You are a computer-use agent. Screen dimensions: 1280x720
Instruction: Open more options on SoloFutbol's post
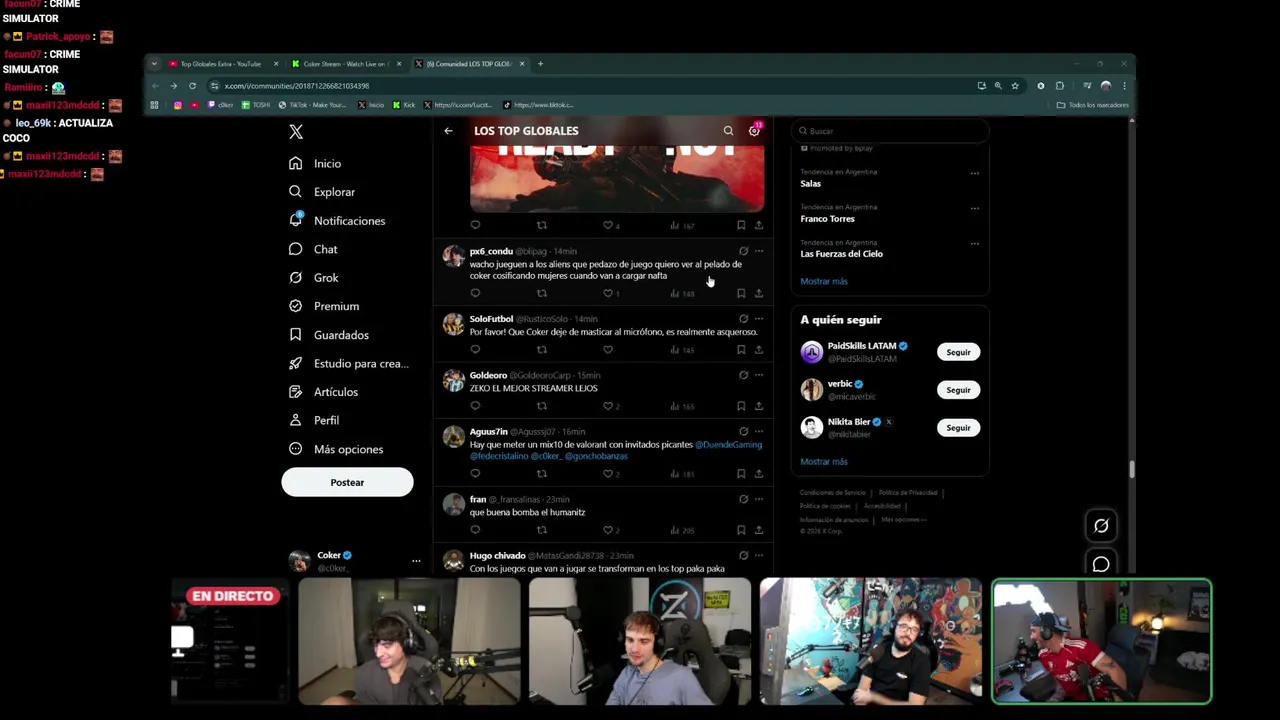click(x=759, y=319)
